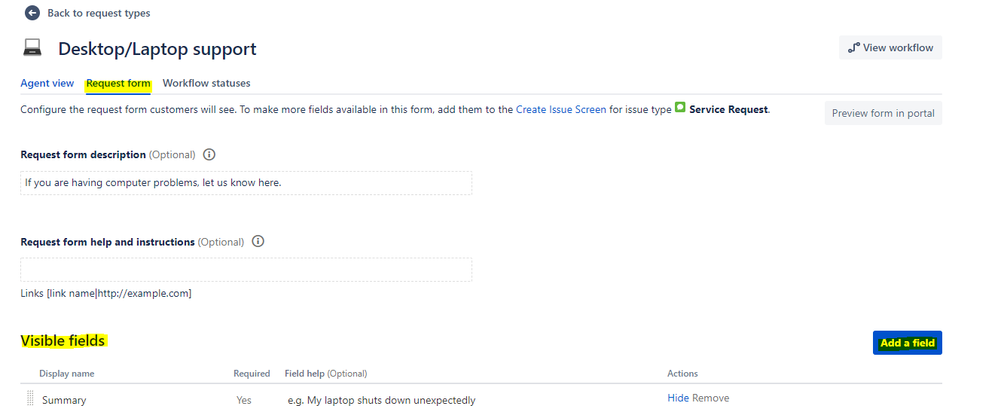The image size is (998, 406).
Task: Click workflow icon in View workflow button
Action: 854,48
